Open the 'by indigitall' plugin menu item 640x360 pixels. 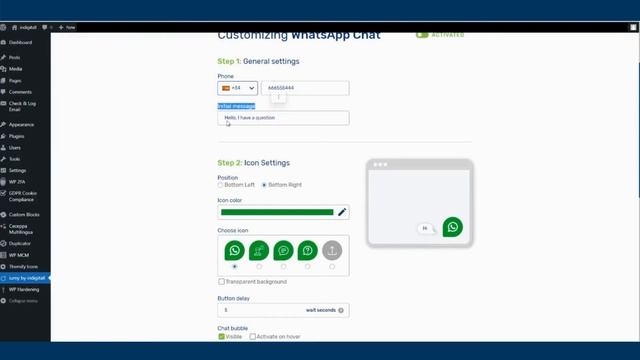pos(25,278)
